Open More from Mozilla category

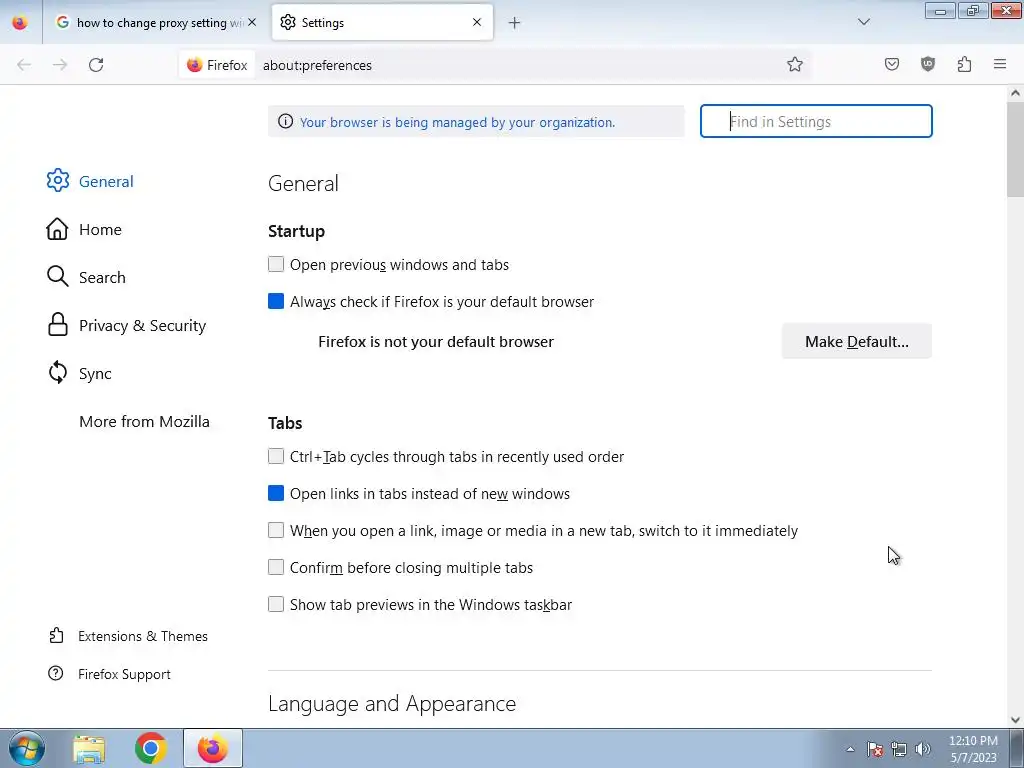[144, 421]
